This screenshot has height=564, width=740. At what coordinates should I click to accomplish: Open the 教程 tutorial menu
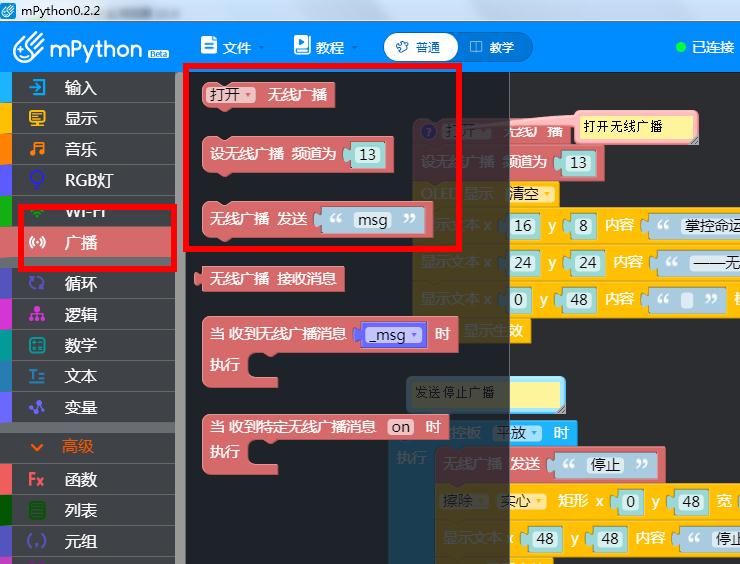coord(326,47)
